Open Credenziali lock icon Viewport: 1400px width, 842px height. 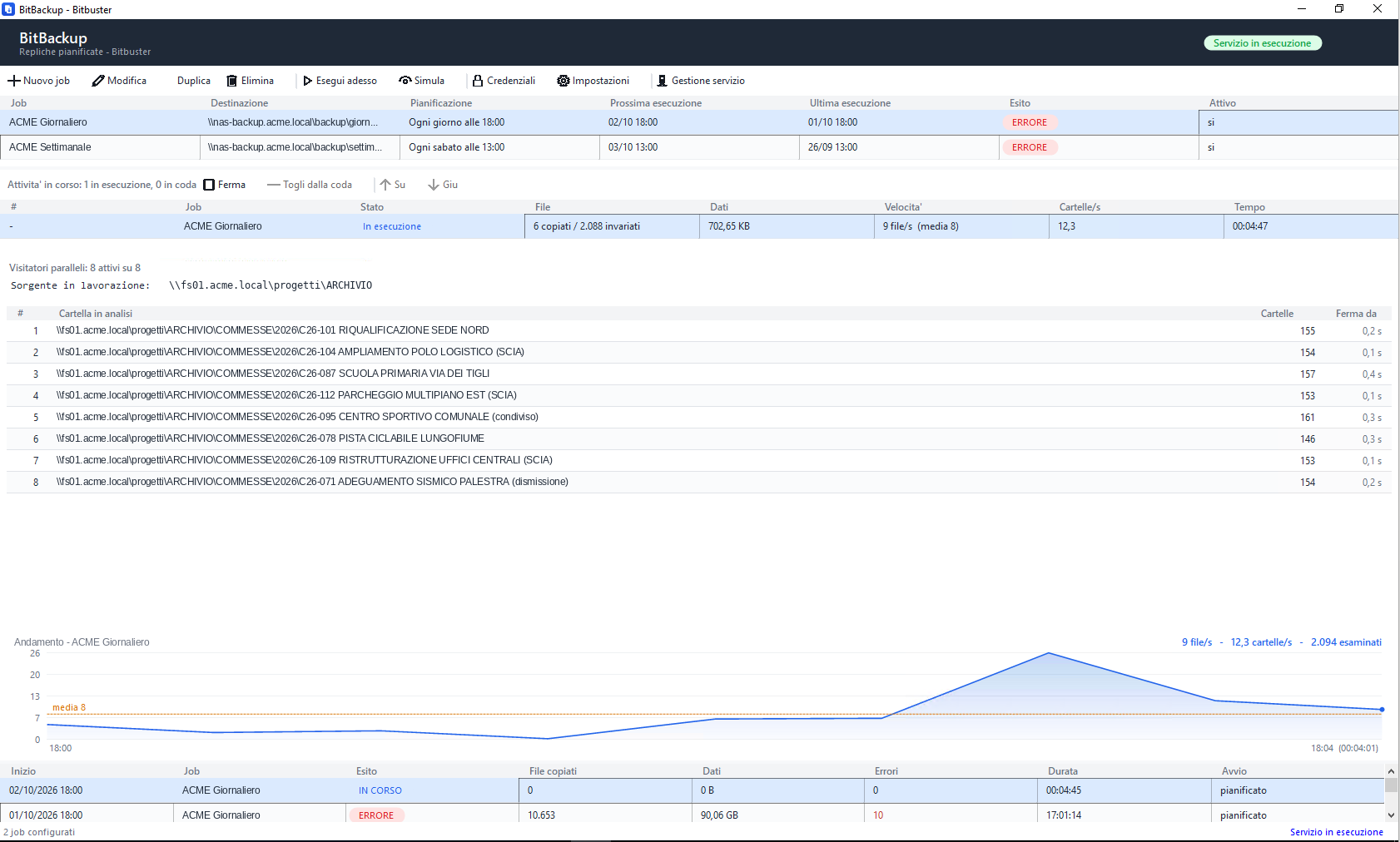pos(478,81)
